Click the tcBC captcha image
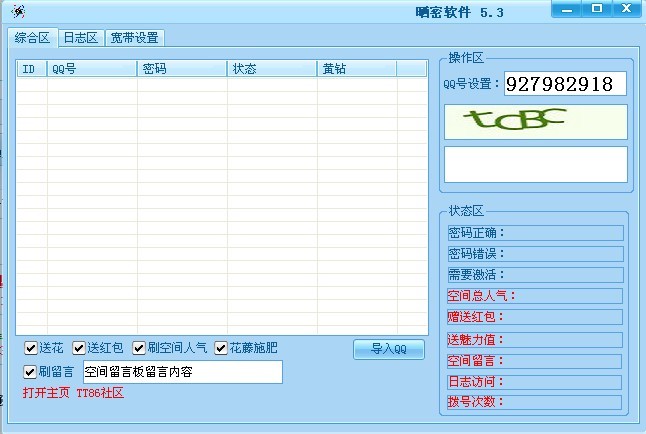The image size is (646, 434). click(536, 122)
